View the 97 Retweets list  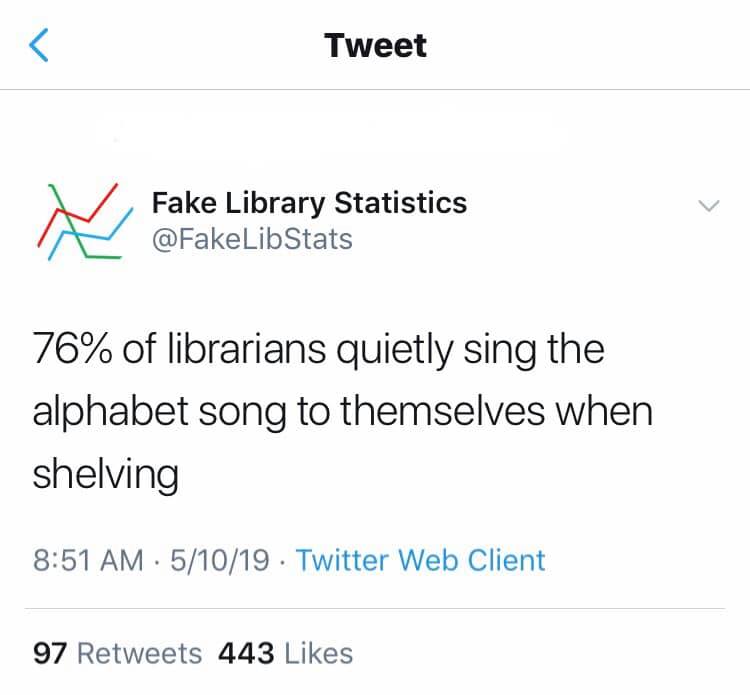coord(118,653)
